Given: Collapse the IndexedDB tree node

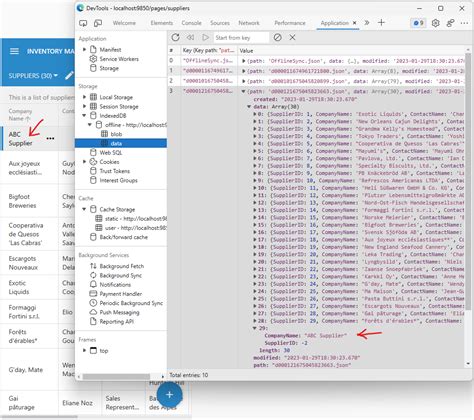Looking at the screenshot, I should tap(84, 115).
